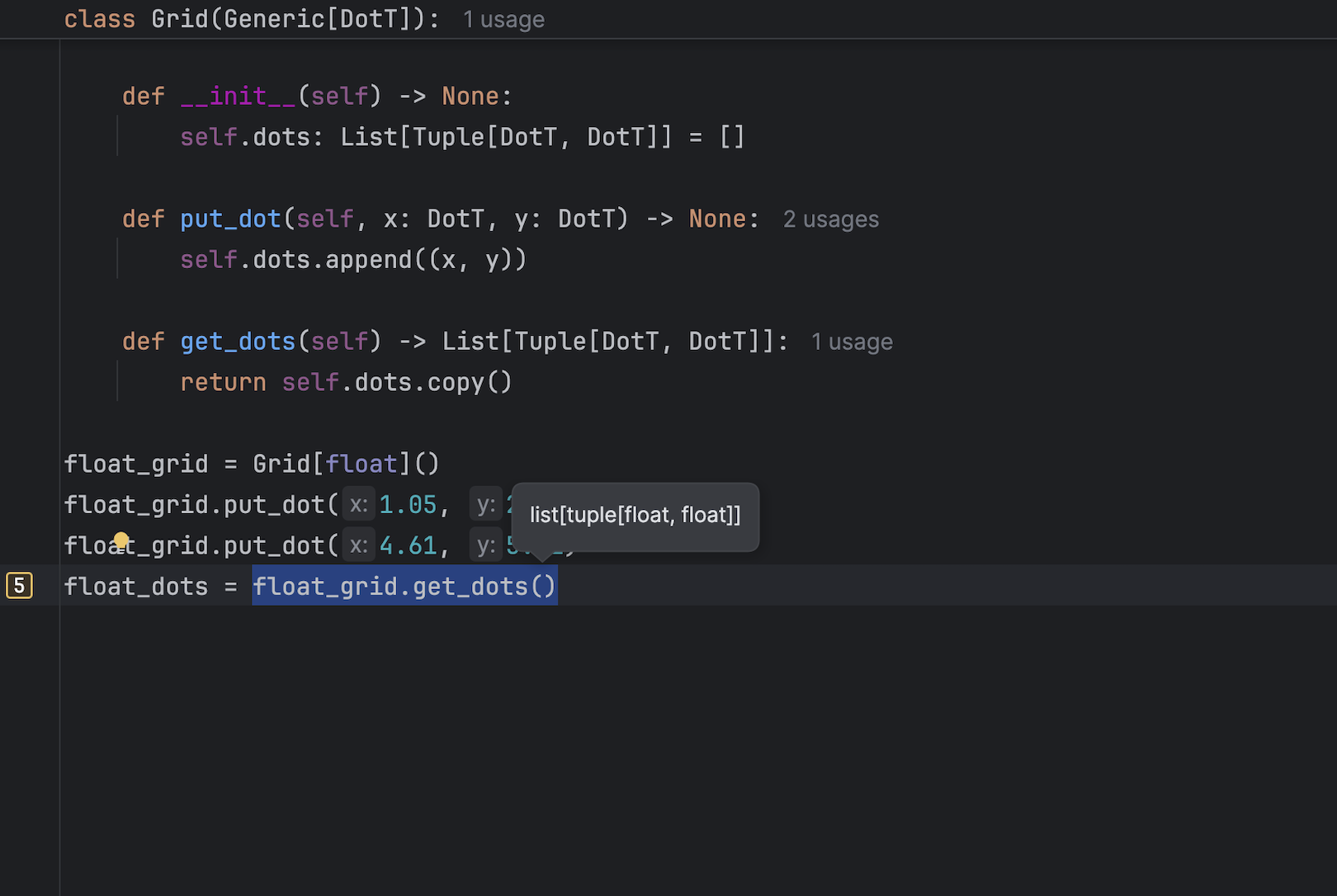
Task: Click the Grid class name in declaration
Action: [x=180, y=18]
